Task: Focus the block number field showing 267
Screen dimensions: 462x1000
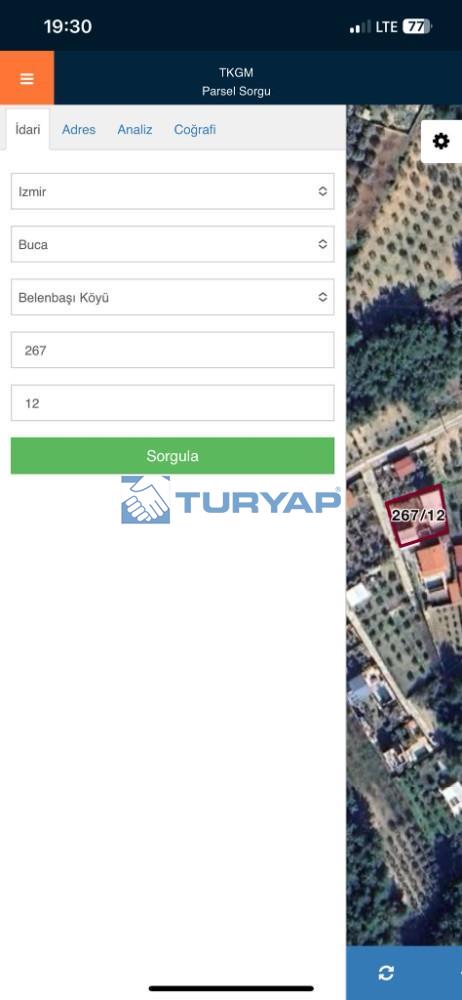Action: (x=172, y=350)
